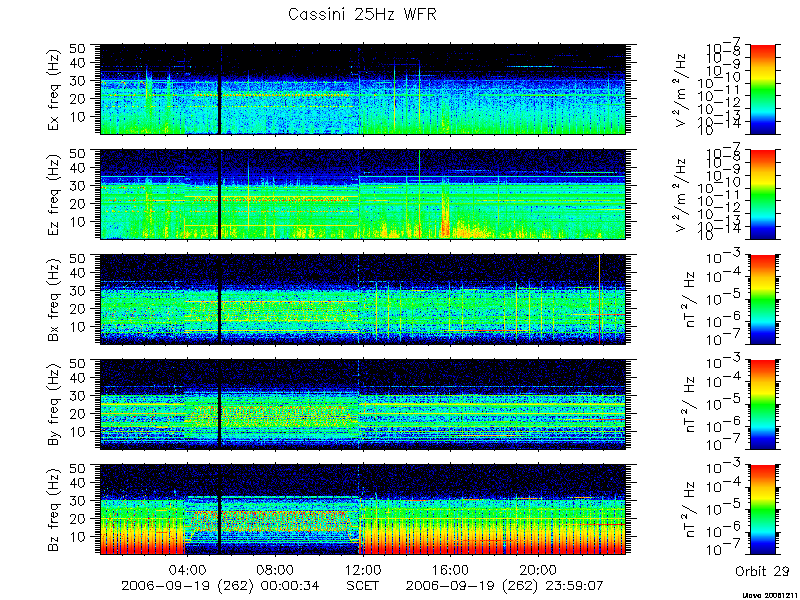800x600 pixels.
Task: Click the 10⁻⁷ bottom tick on By colorbar
Action: click(725, 445)
